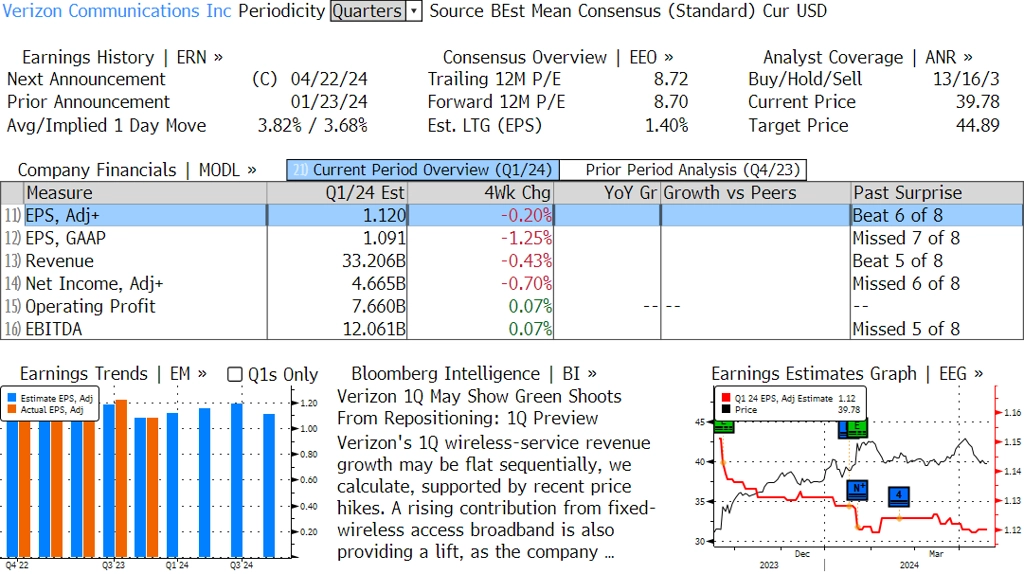Click the Growth vs Peers column header
The image size is (1024, 574).
pos(756,193)
